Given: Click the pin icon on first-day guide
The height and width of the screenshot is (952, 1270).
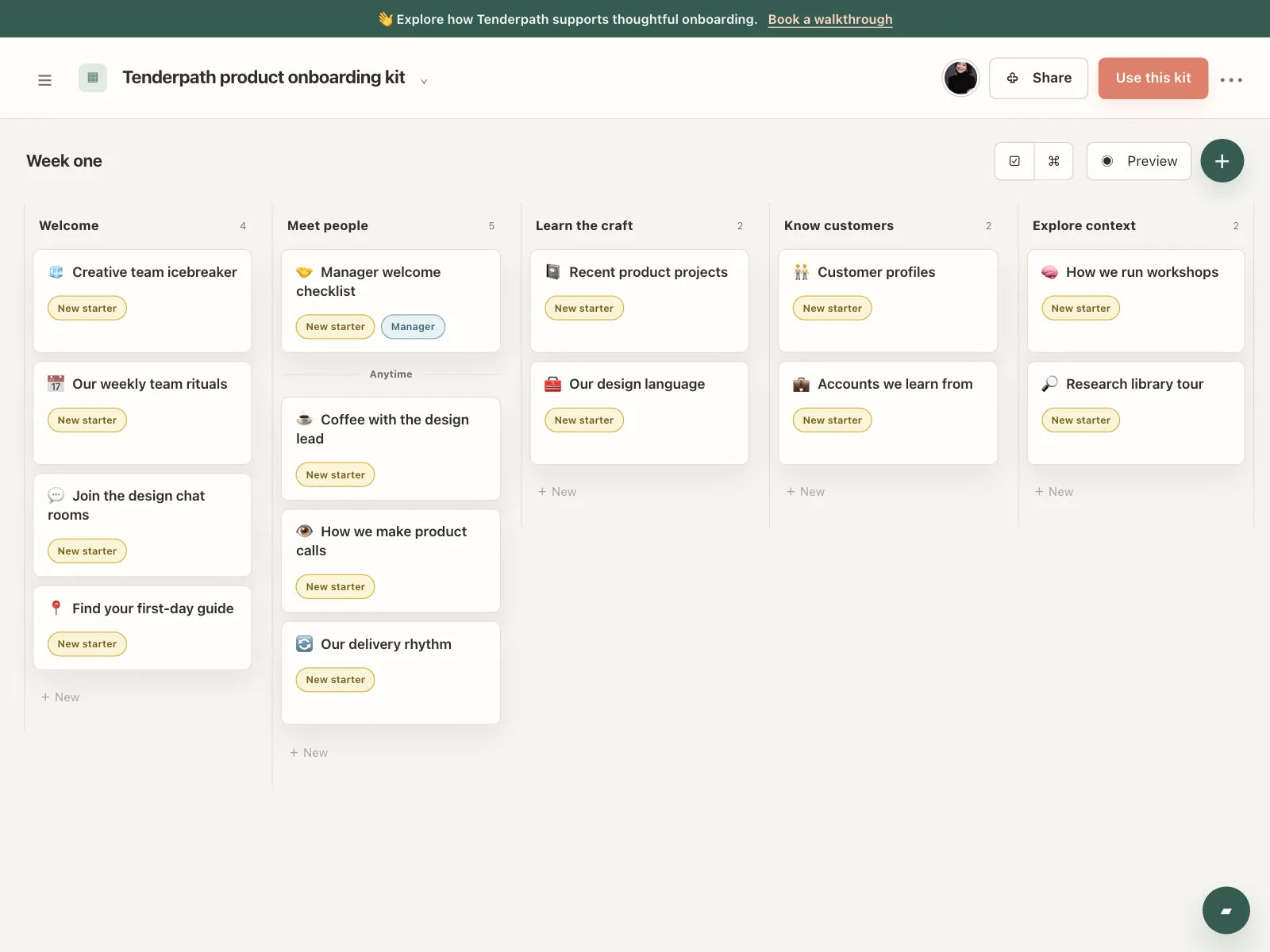Looking at the screenshot, I should 56,608.
